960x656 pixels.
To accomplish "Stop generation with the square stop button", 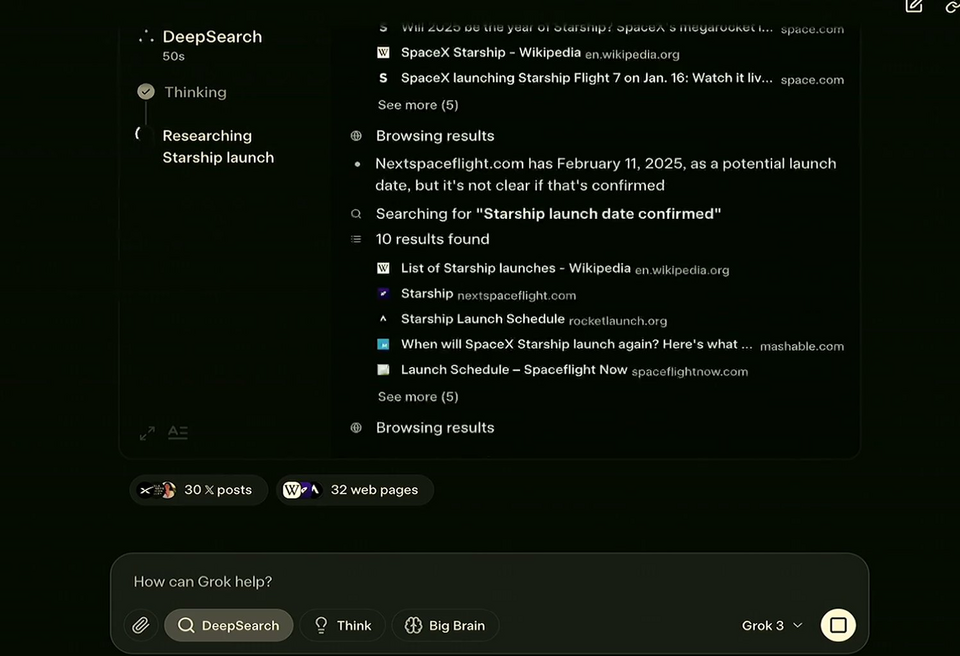I will [x=838, y=625].
